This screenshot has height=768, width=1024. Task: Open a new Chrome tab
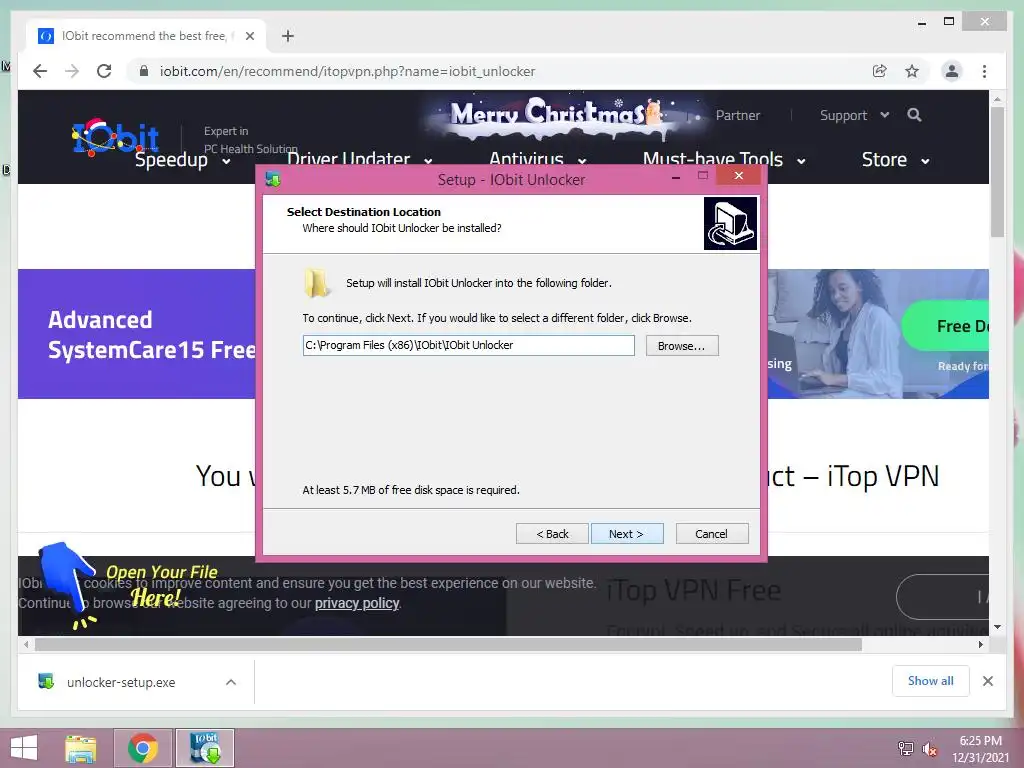click(288, 36)
